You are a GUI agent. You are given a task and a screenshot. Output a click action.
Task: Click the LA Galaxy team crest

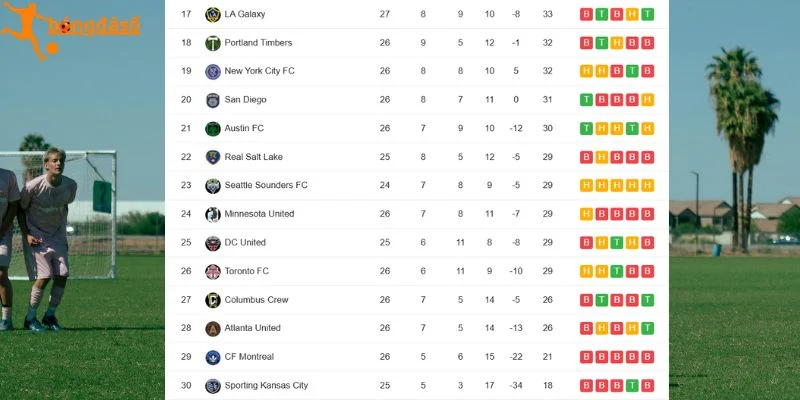click(213, 14)
